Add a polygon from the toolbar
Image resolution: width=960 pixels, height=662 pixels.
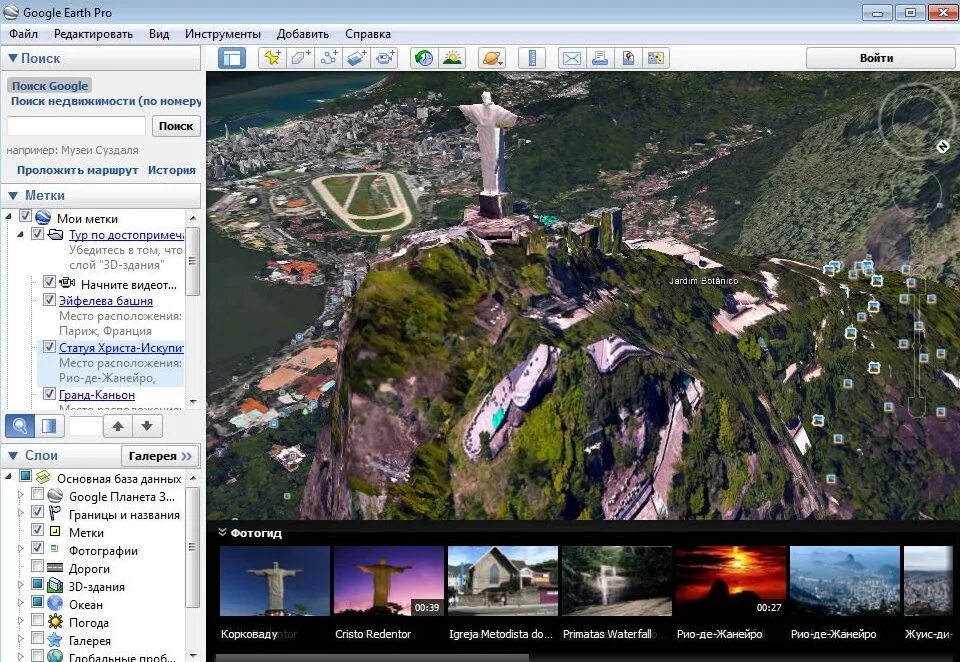[x=300, y=58]
